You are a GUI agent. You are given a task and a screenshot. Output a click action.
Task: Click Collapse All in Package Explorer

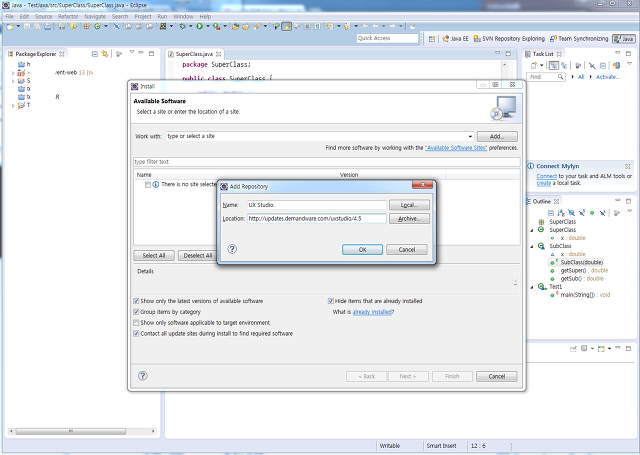(95, 54)
